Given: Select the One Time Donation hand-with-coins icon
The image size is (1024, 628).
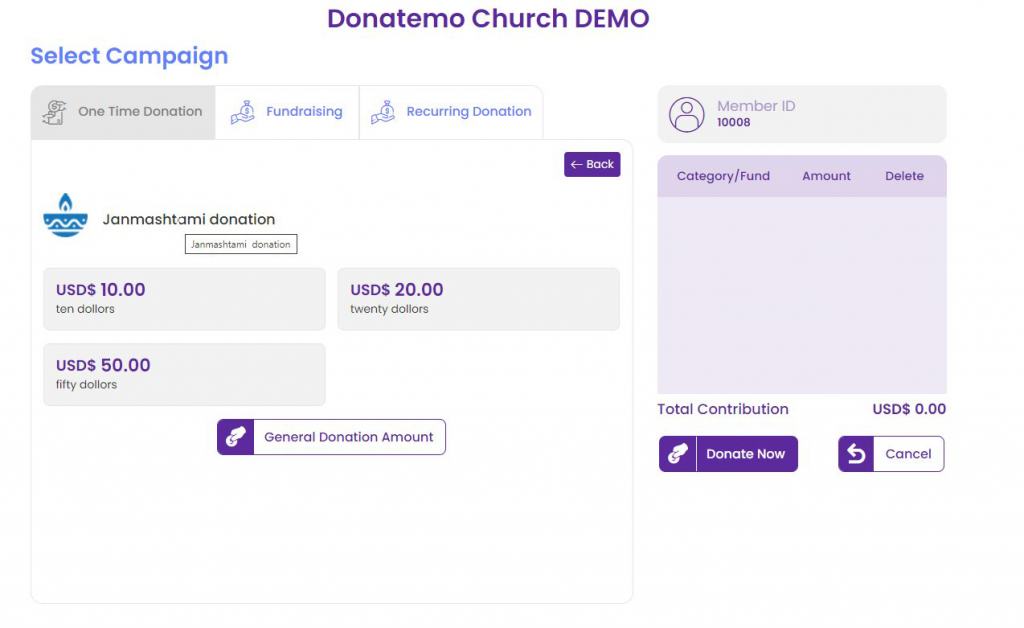Looking at the screenshot, I should pyautogui.click(x=55, y=111).
